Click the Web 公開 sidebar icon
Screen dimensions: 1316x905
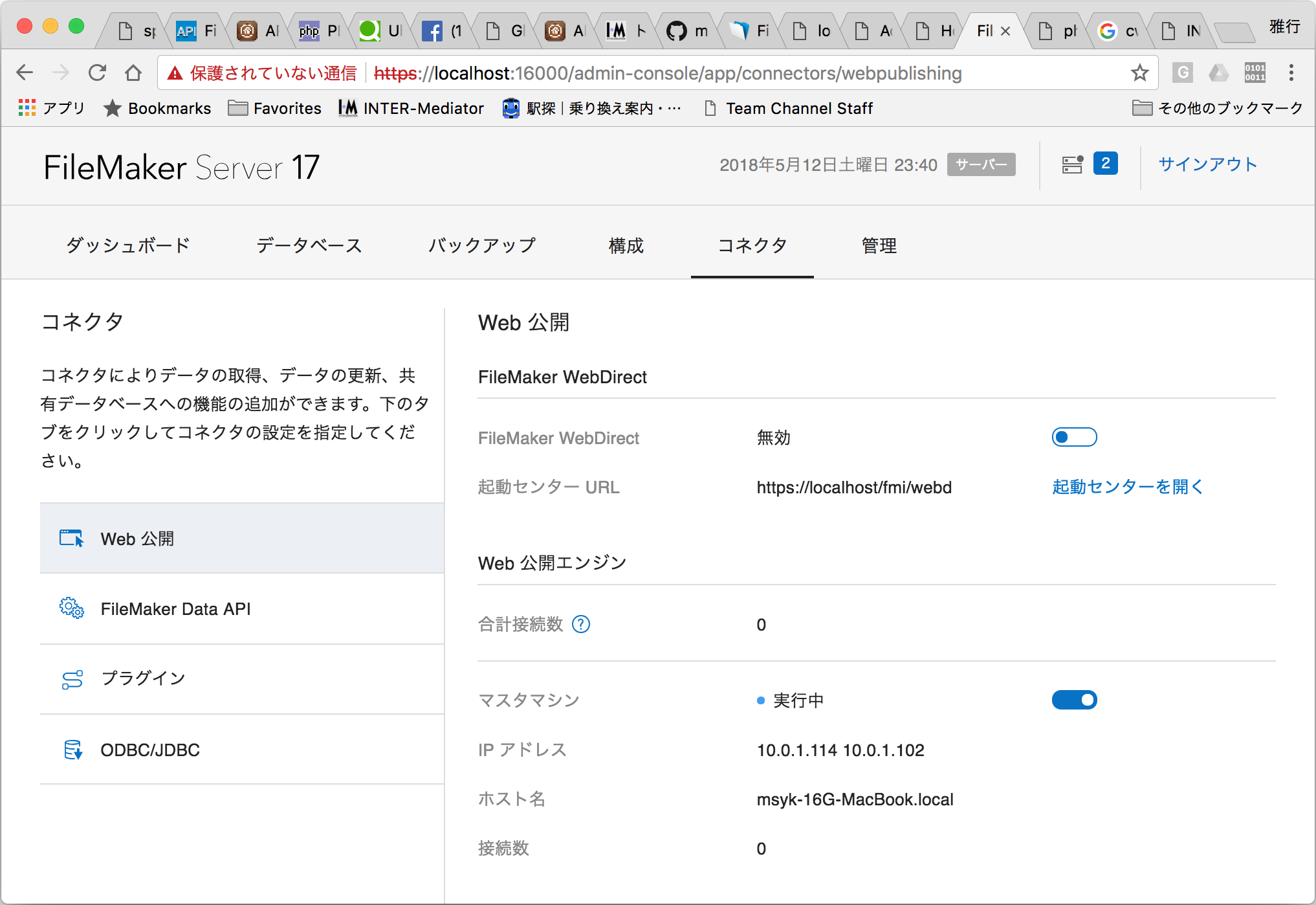(71, 539)
